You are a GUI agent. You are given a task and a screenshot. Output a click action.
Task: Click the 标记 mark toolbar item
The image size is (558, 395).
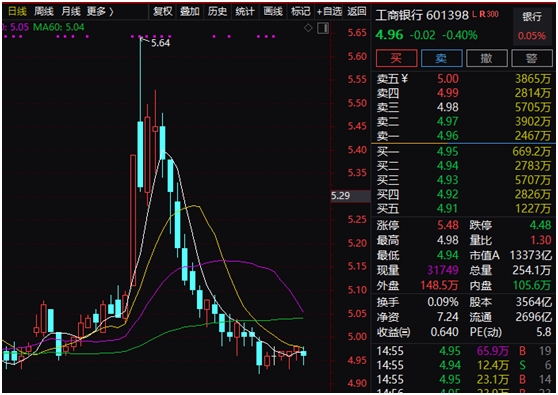pyautogui.click(x=300, y=11)
